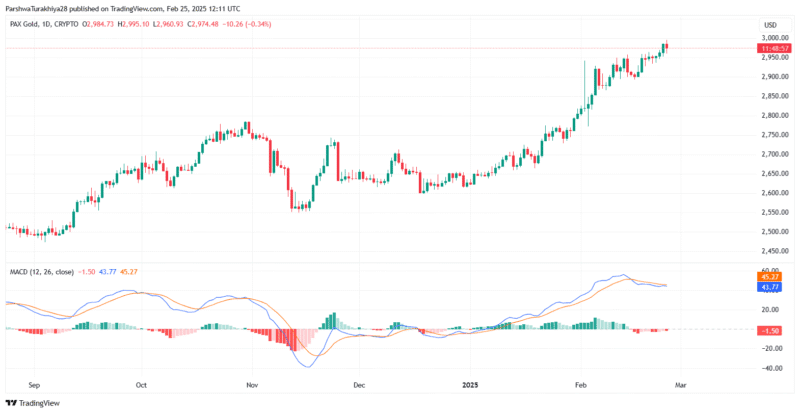This screenshot has height=413, width=800.
Task: Click the orange 45.27 signal value tag
Action: 772,278
